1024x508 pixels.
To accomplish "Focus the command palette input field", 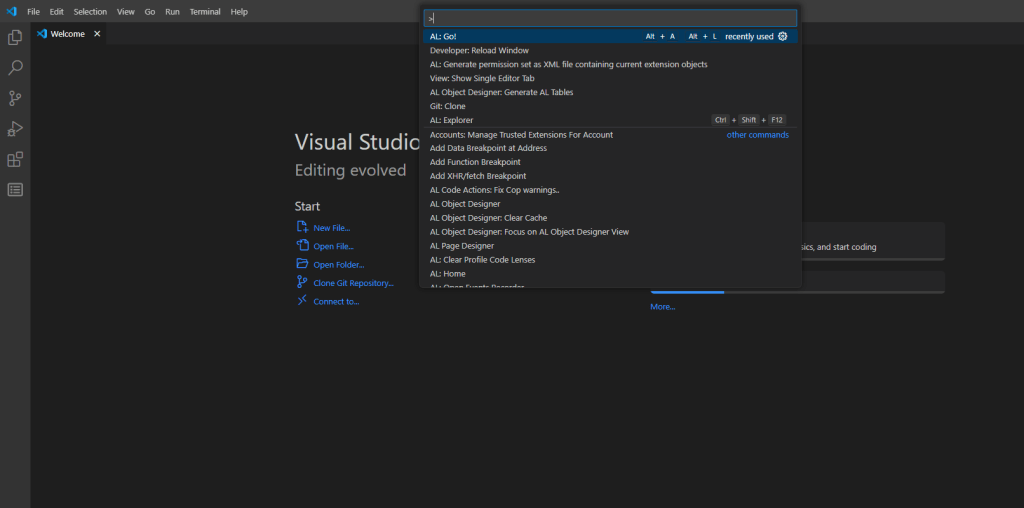I will tap(610, 18).
